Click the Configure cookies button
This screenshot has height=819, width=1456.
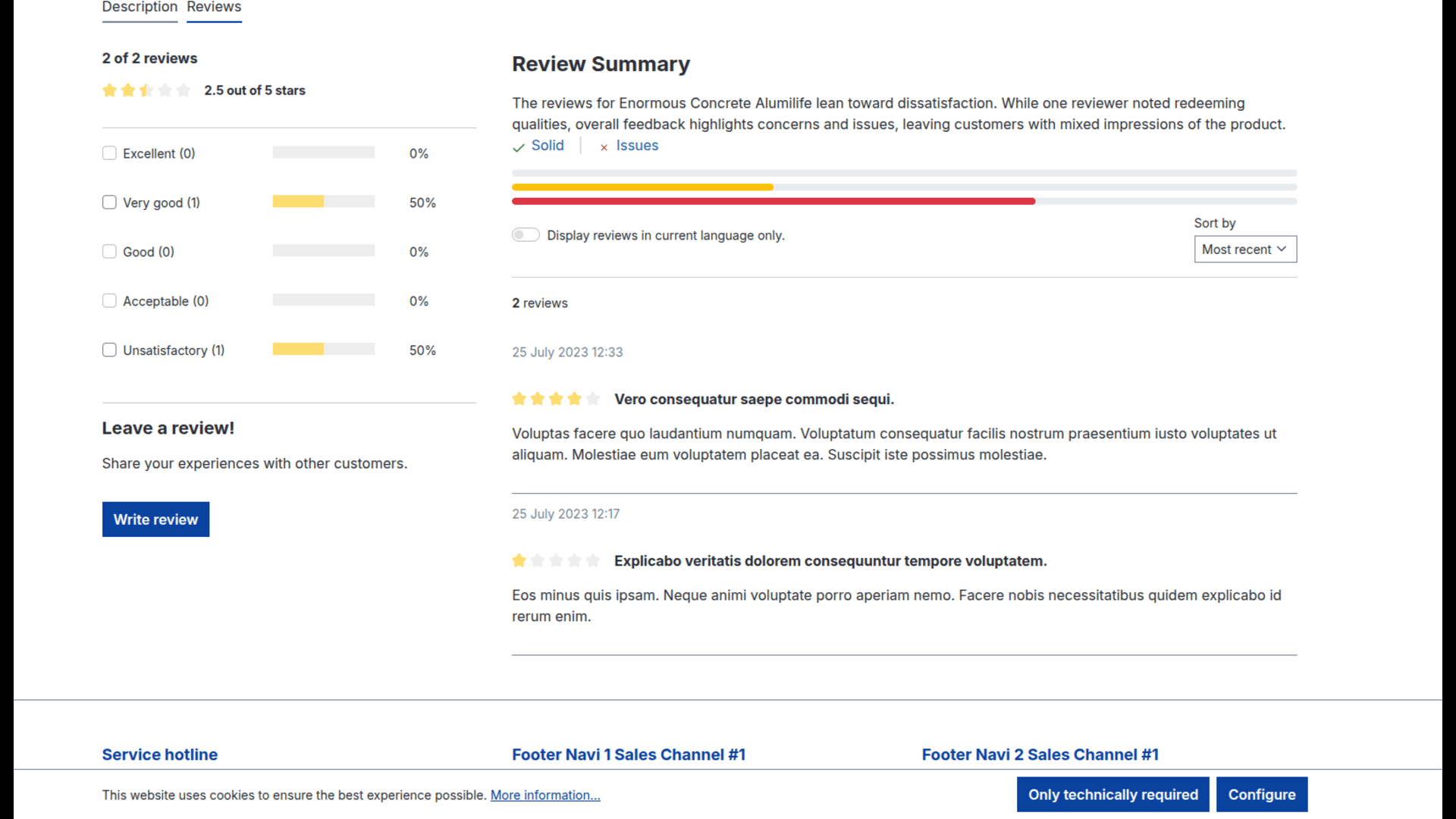(x=1262, y=795)
